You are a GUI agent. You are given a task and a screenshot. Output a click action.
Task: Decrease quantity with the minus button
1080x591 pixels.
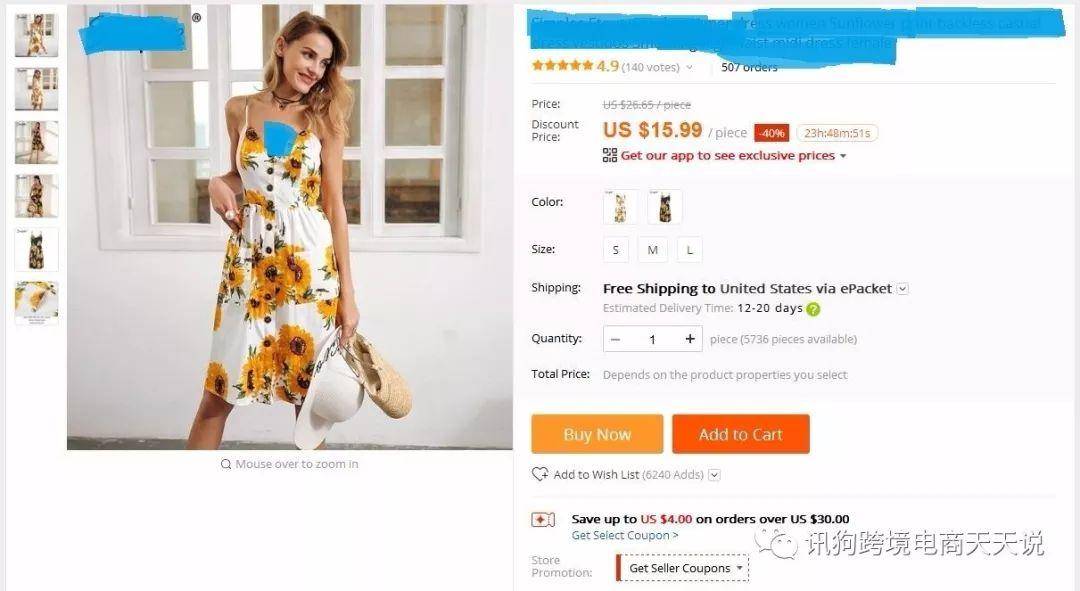point(615,339)
